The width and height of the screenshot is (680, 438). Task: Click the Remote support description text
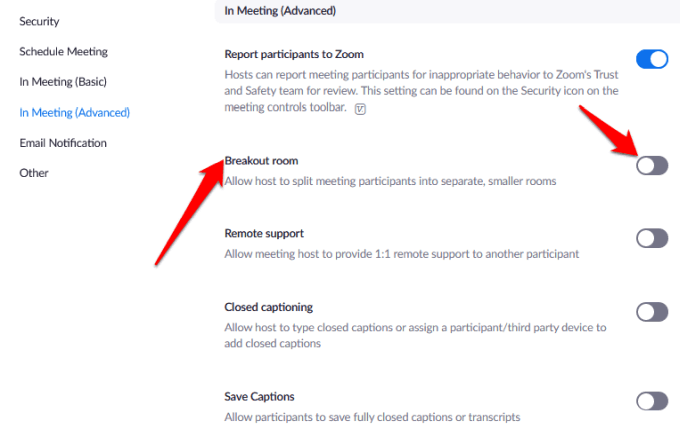402,255
